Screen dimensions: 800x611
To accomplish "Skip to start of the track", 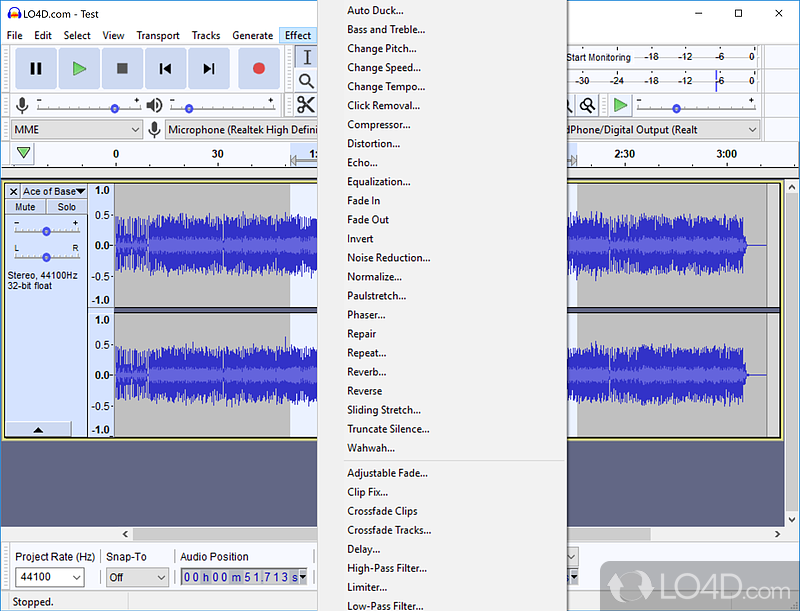I will (165, 68).
